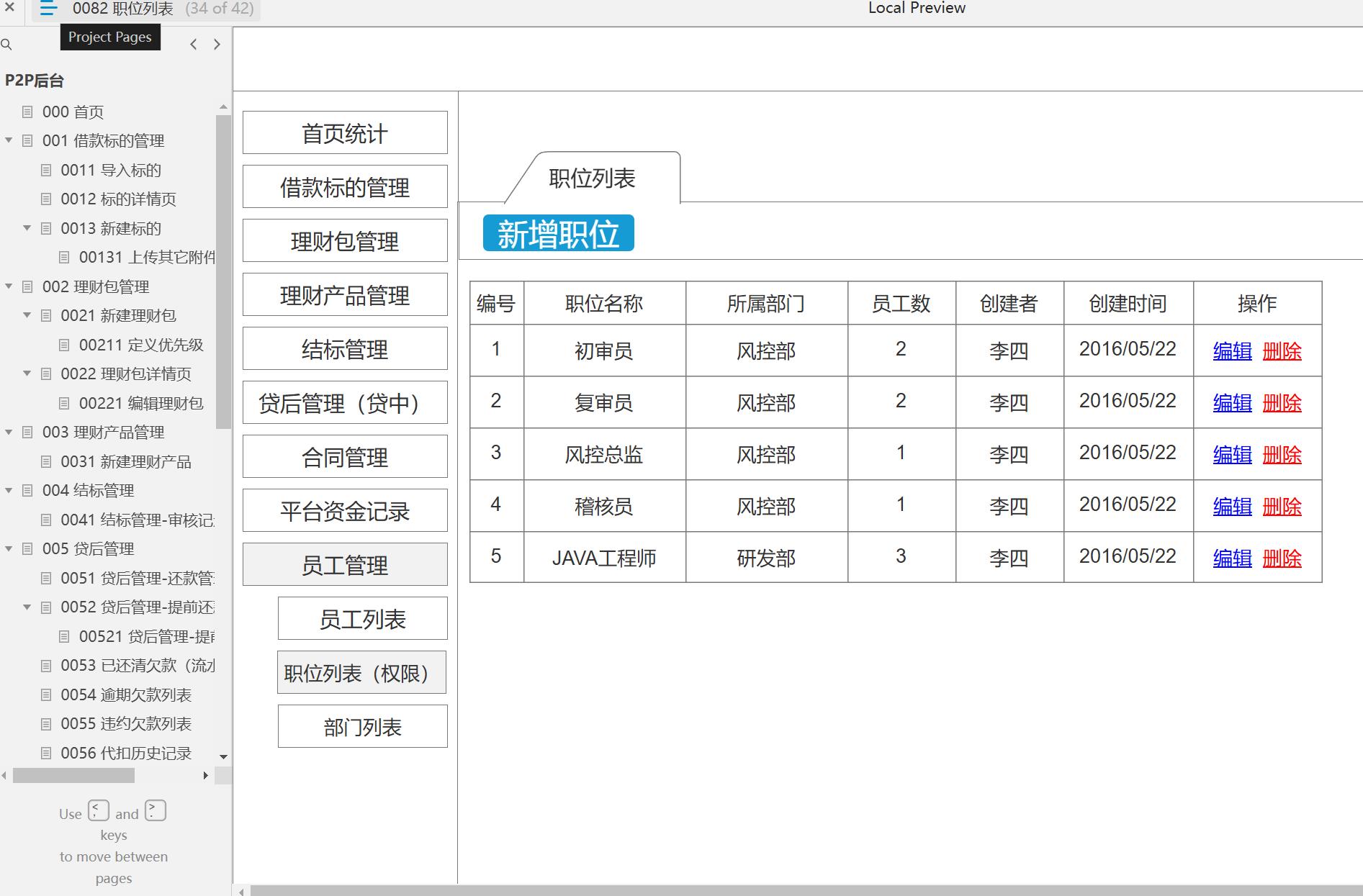Open page 0051 贷后管理-还款管
This screenshot has height=896, width=1363.
tap(138, 578)
